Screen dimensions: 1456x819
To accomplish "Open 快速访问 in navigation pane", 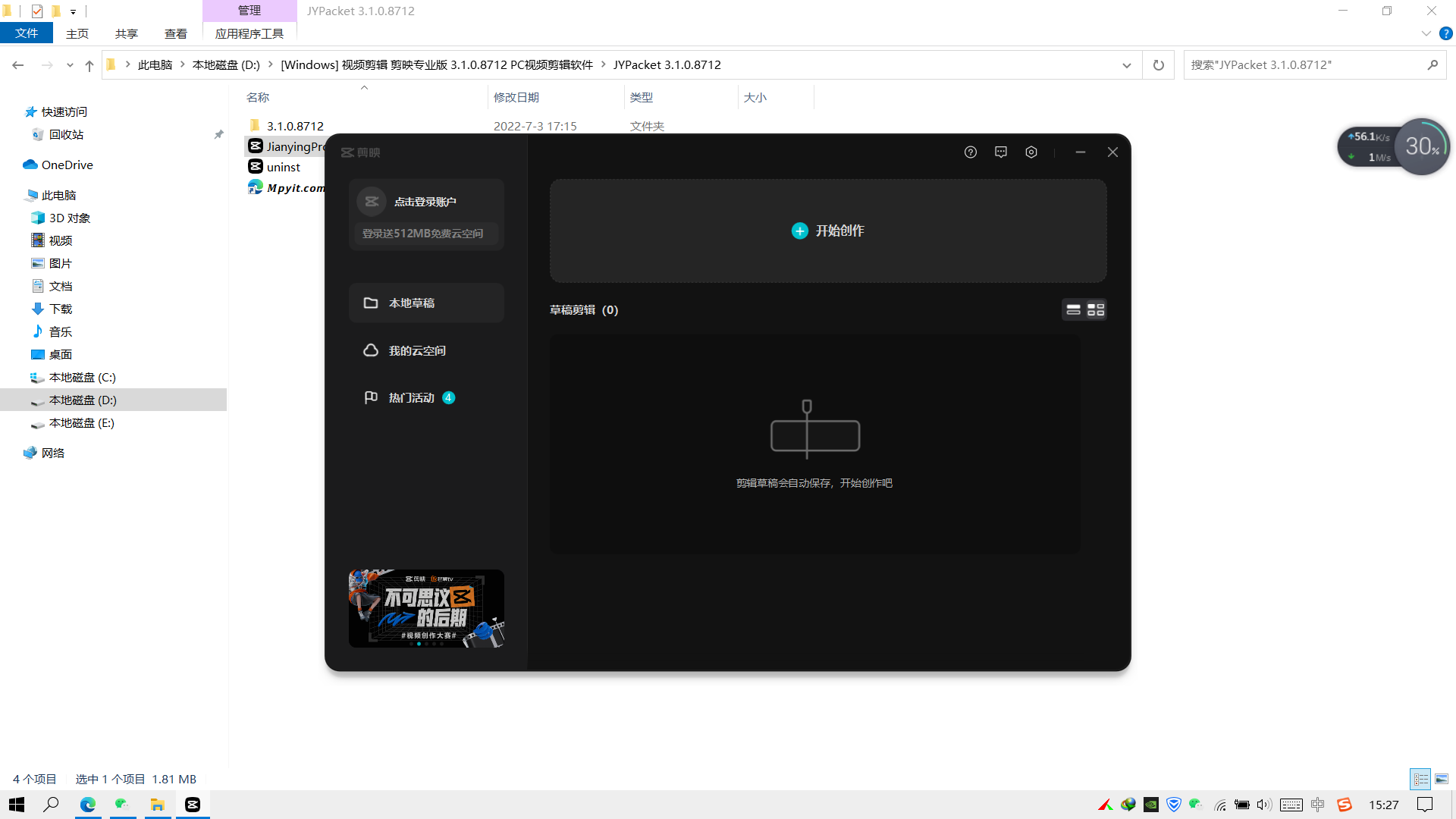I will [64, 111].
